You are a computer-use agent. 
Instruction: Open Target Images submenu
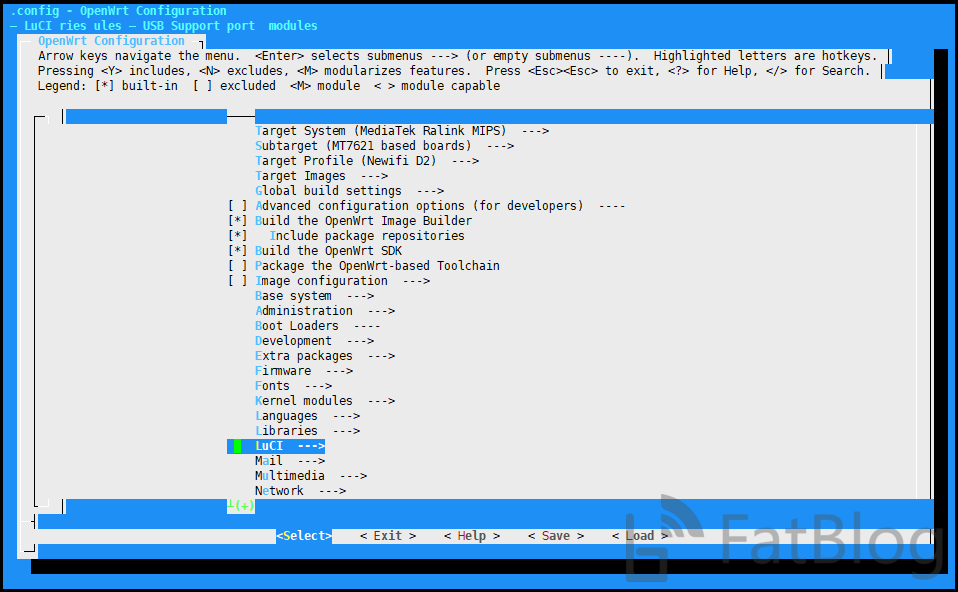[321, 176]
